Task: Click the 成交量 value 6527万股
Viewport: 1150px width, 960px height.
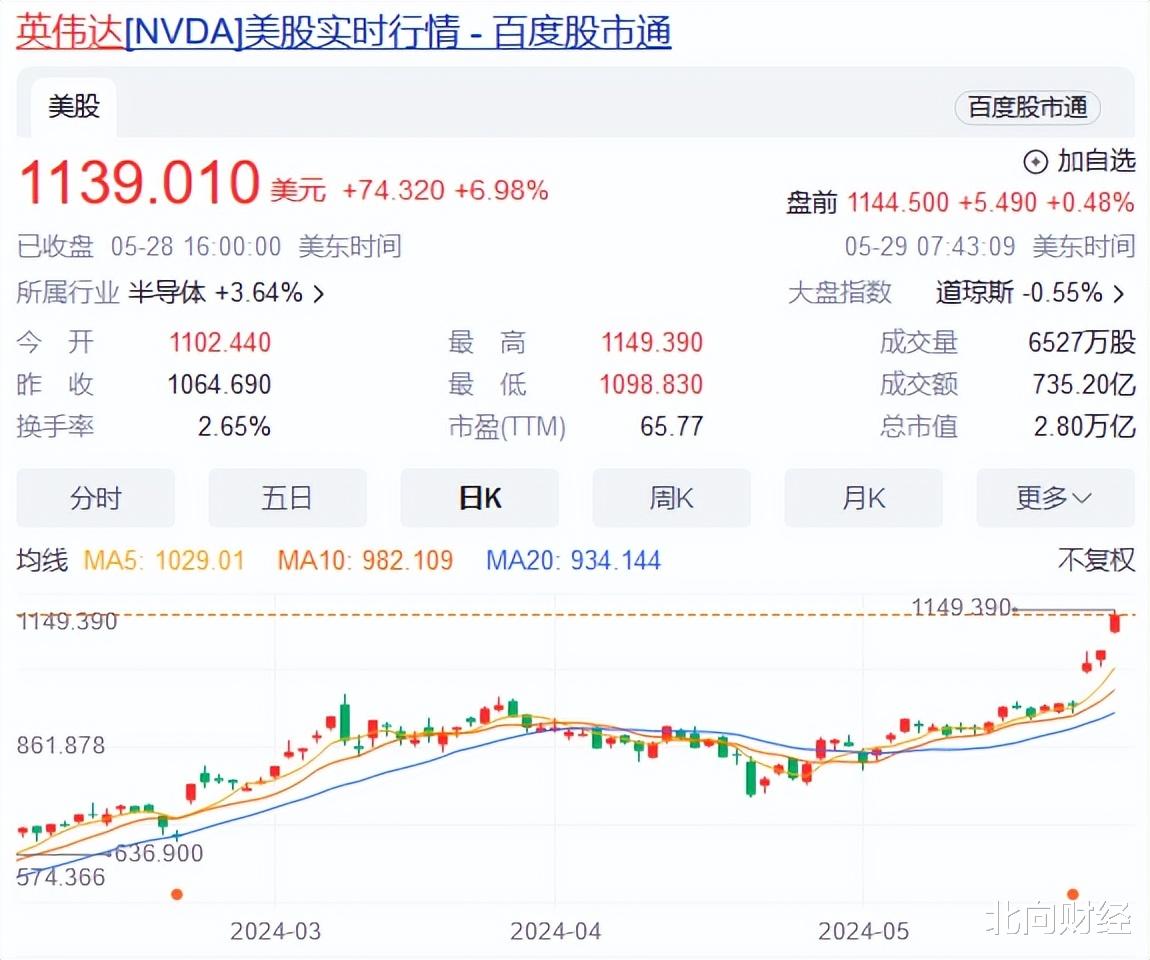Action: pos(1082,342)
